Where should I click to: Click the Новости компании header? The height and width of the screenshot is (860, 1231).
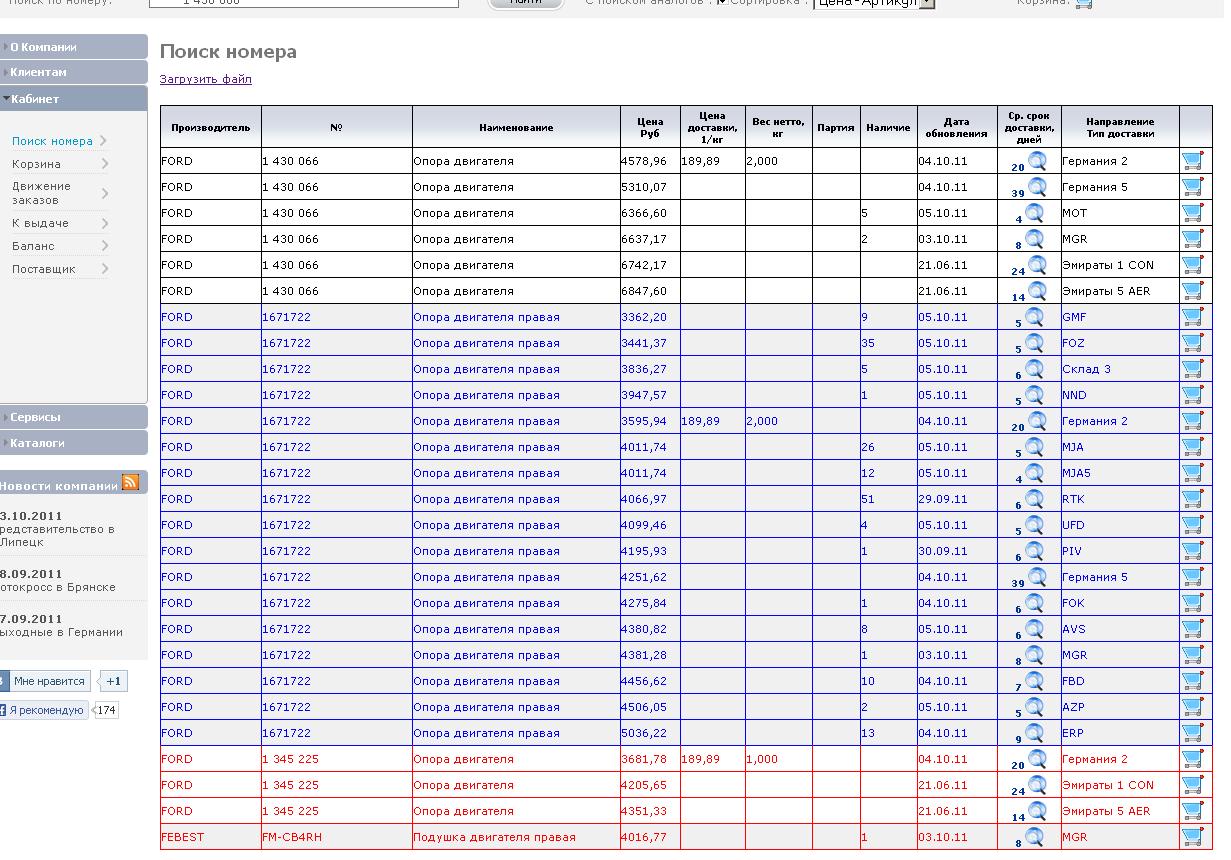pyautogui.click(x=58, y=486)
